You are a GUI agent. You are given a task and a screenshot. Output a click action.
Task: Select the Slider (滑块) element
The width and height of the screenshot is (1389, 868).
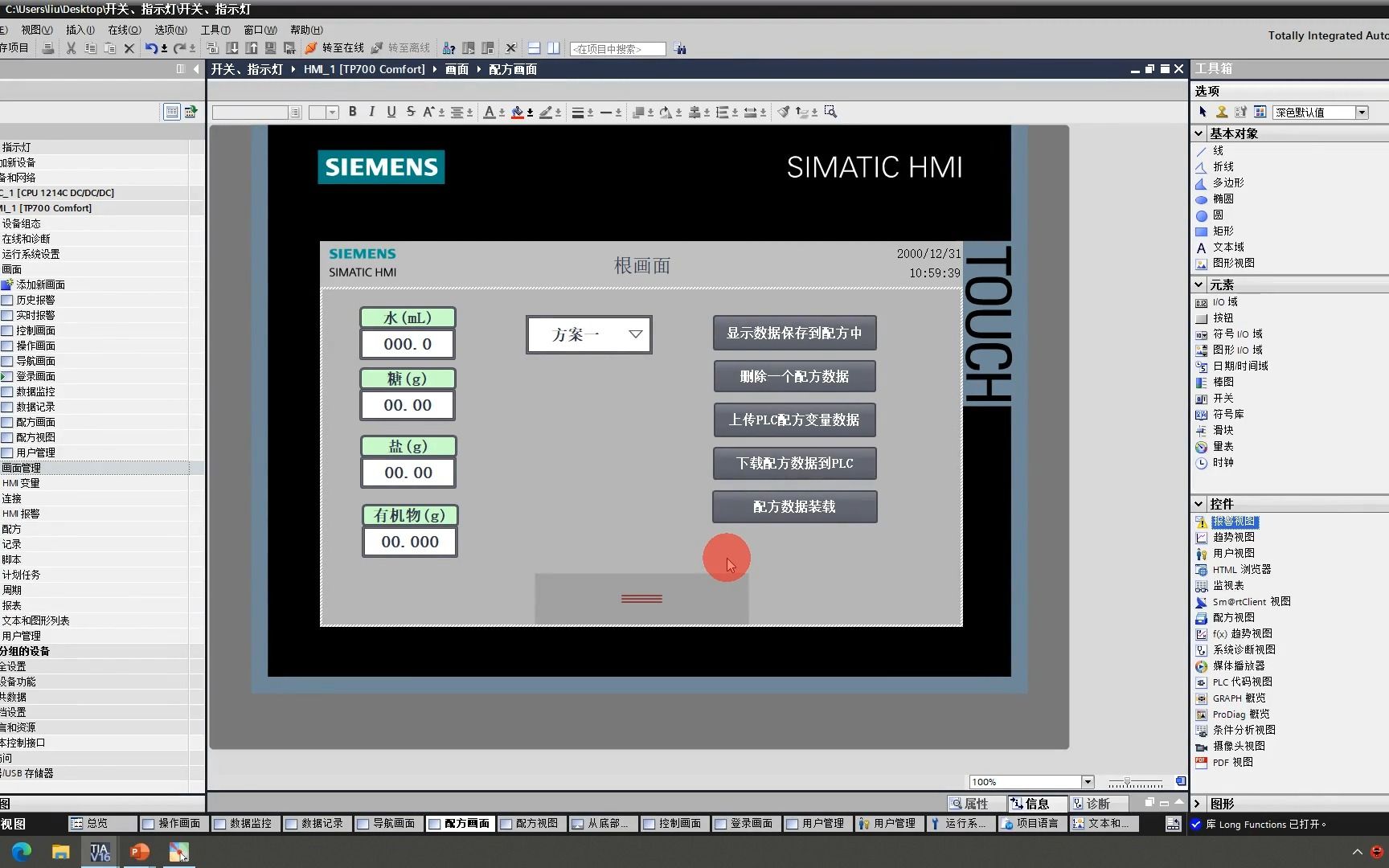tap(1214, 431)
